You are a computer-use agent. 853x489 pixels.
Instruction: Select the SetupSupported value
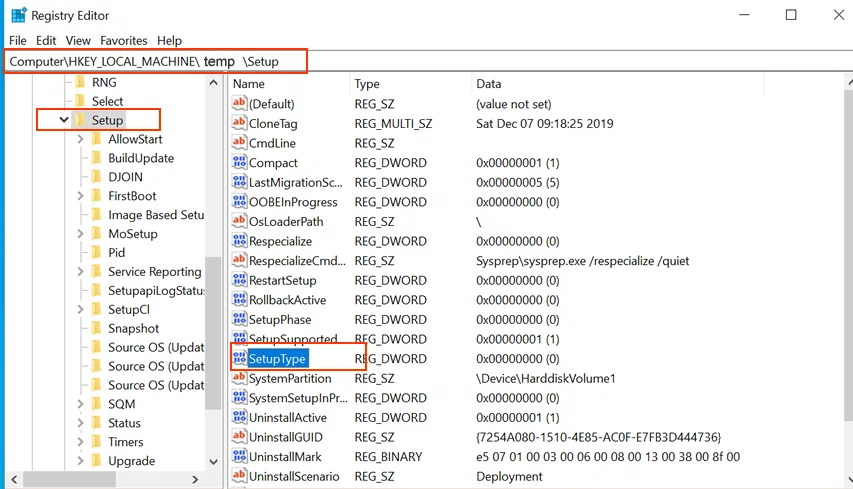[293, 338]
